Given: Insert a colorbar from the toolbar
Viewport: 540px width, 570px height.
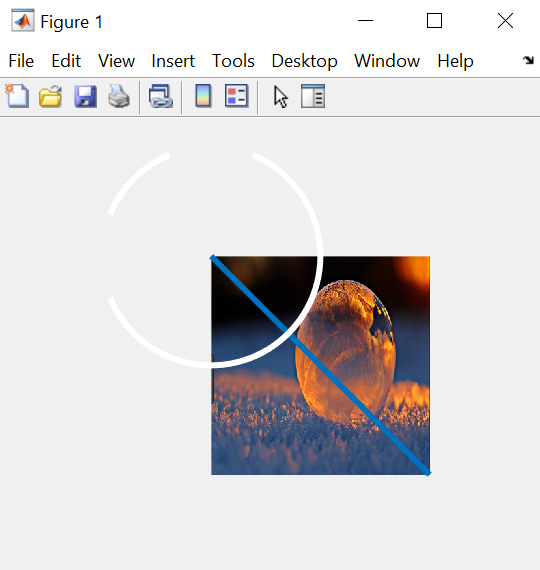Looking at the screenshot, I should tap(203, 96).
